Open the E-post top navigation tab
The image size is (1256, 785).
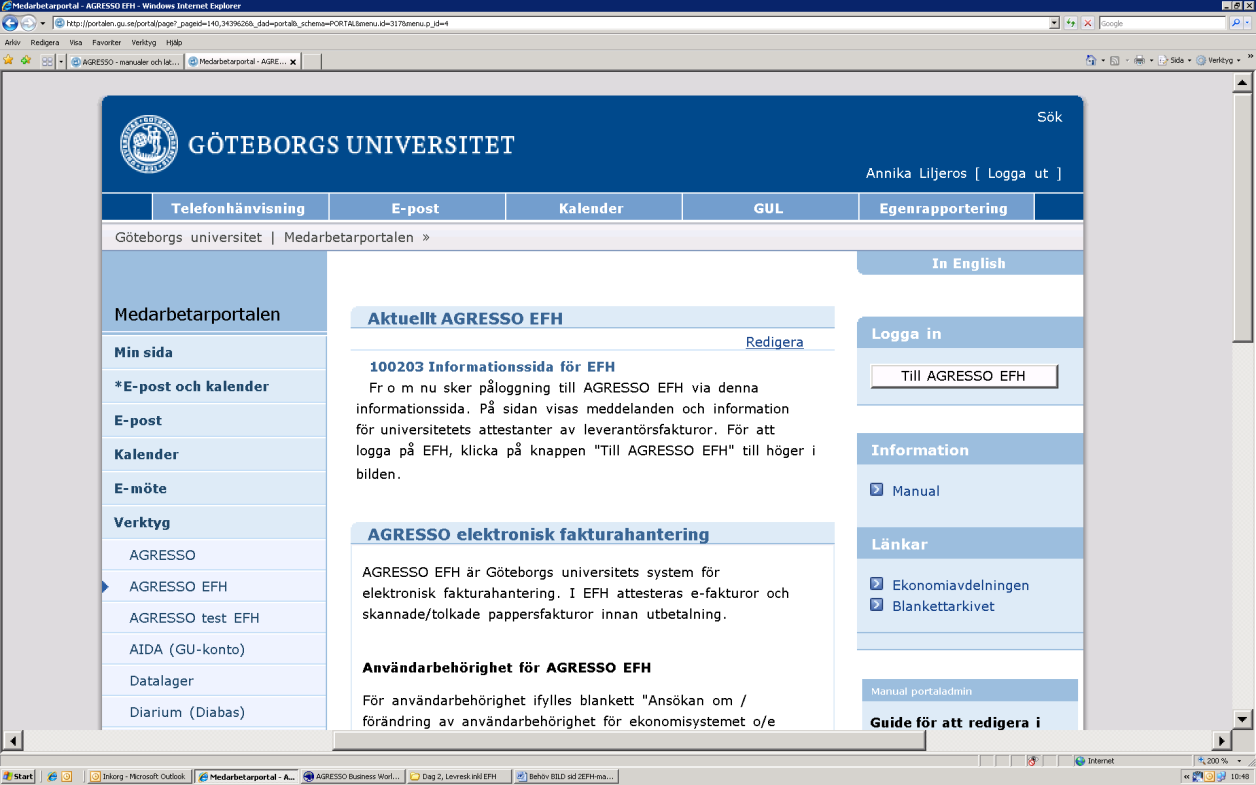click(x=415, y=208)
